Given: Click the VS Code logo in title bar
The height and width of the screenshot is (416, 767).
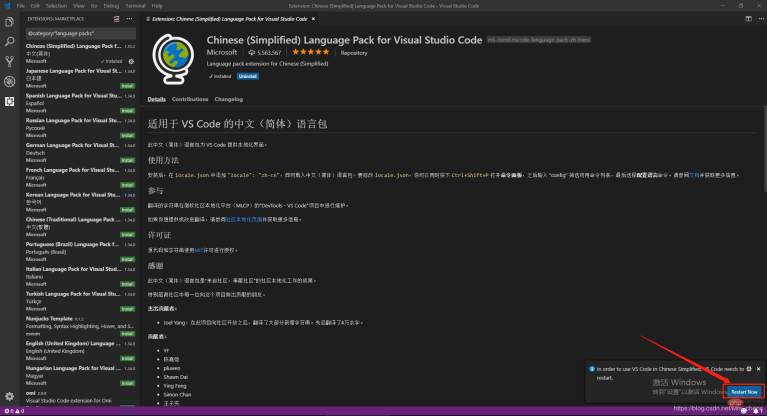Looking at the screenshot, I should coord(7,6).
